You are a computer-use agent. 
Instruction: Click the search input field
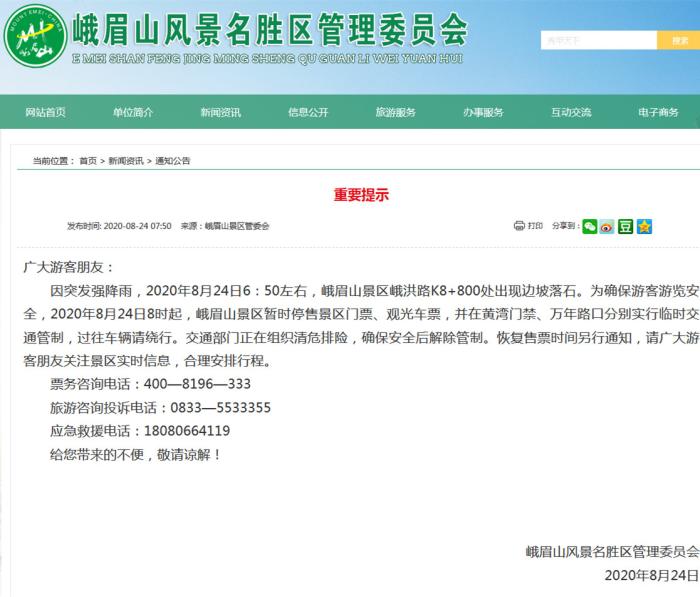598,41
